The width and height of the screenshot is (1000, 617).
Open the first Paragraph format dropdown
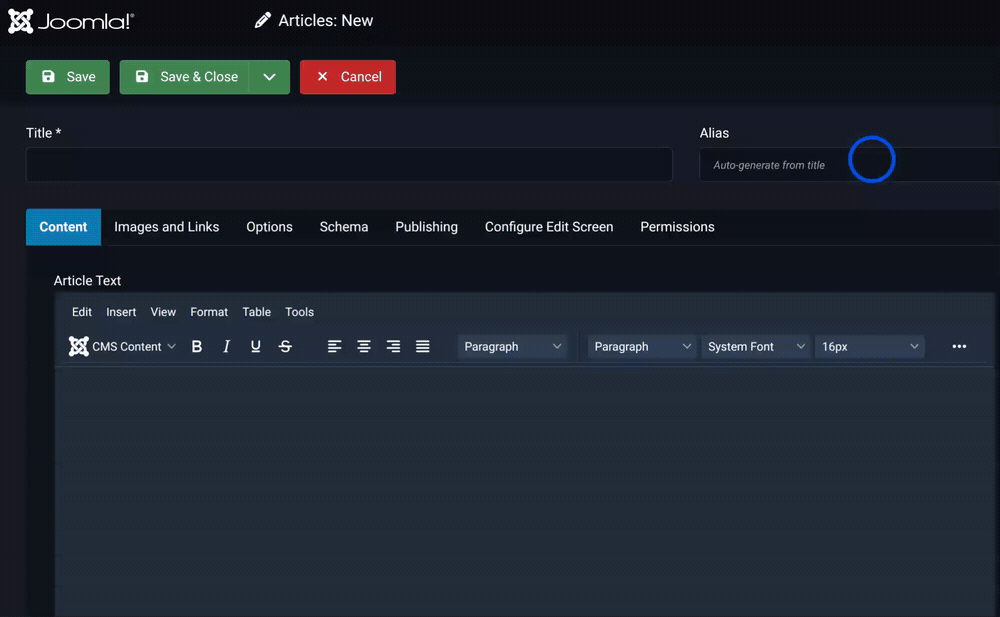[512, 346]
